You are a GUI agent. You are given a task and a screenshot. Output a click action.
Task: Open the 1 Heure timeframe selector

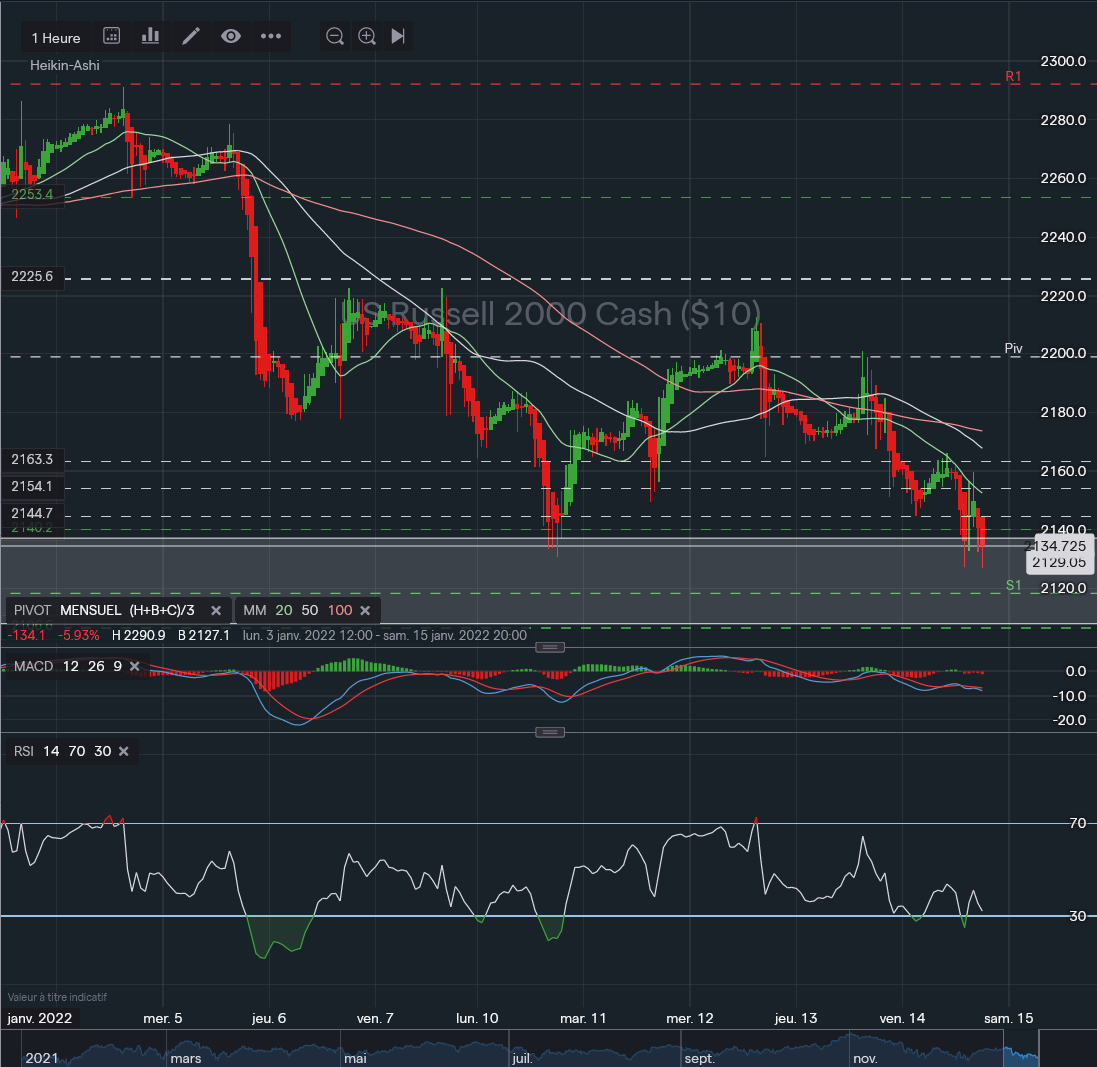coord(56,38)
